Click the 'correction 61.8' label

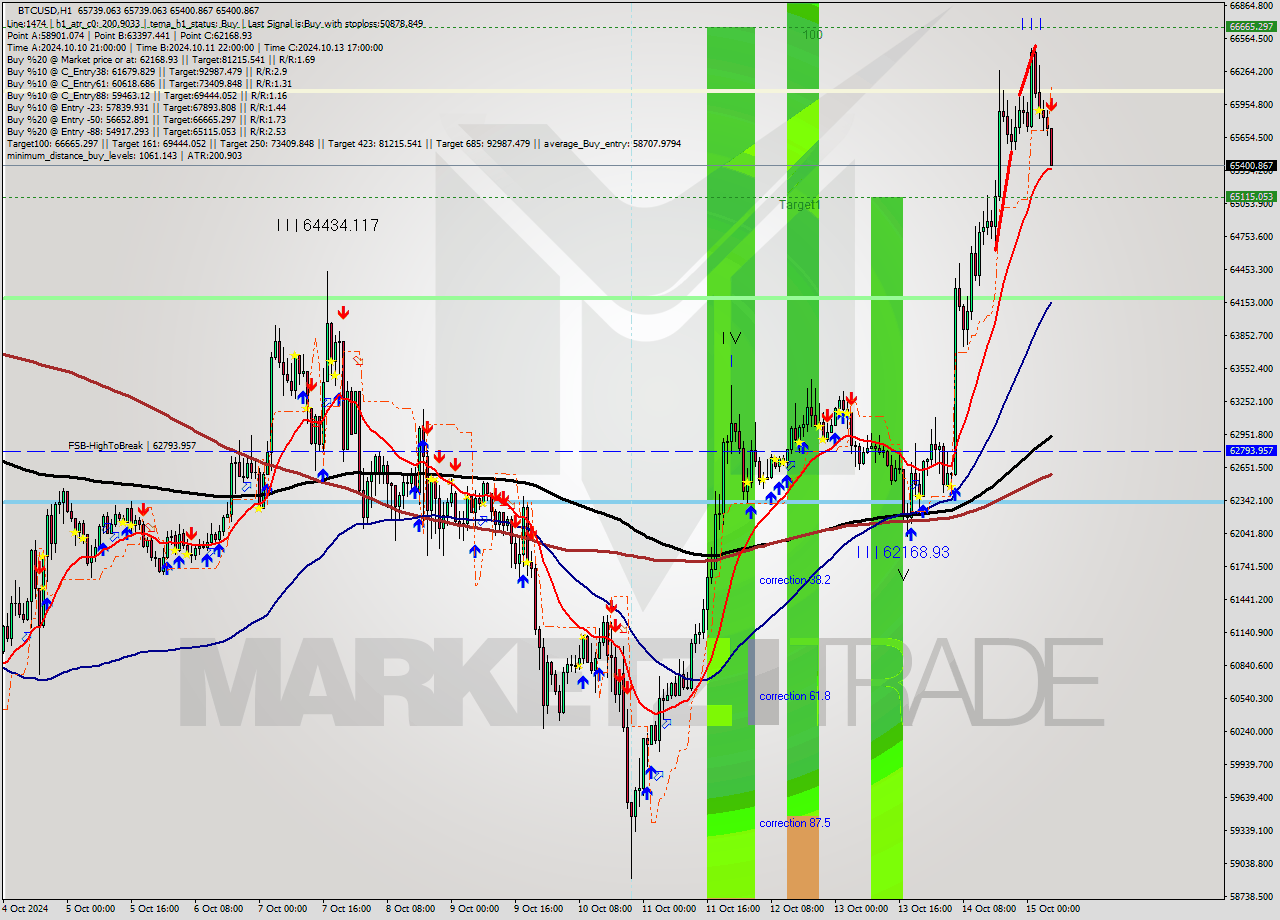[x=794, y=696]
